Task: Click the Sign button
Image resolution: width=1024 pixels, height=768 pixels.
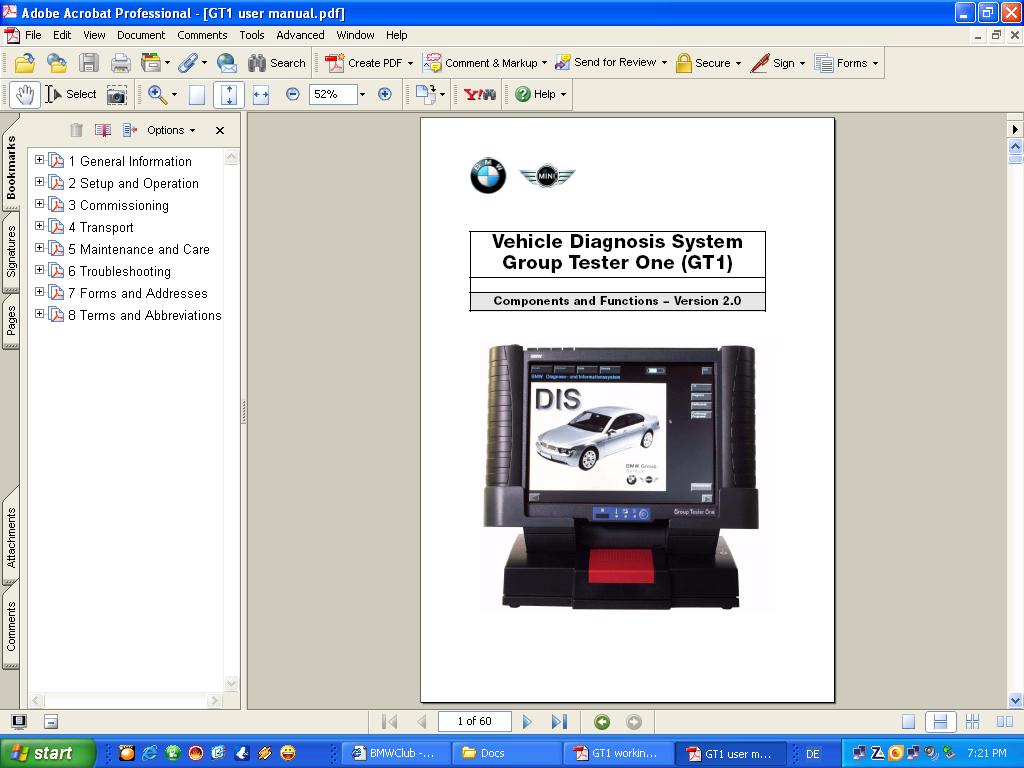Action: (x=777, y=63)
